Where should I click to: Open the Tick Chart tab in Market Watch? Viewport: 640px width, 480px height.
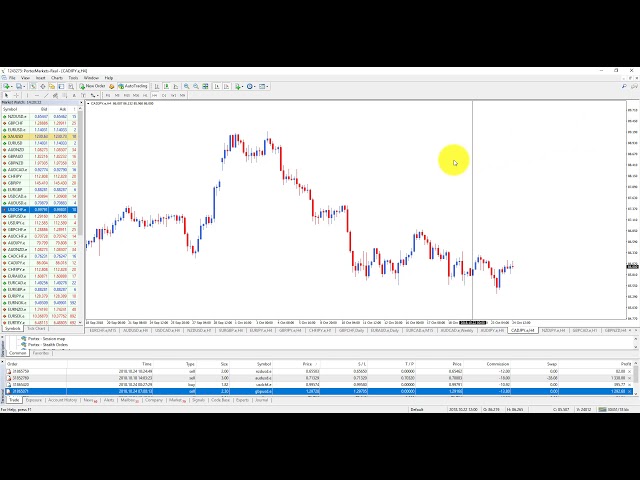38,329
